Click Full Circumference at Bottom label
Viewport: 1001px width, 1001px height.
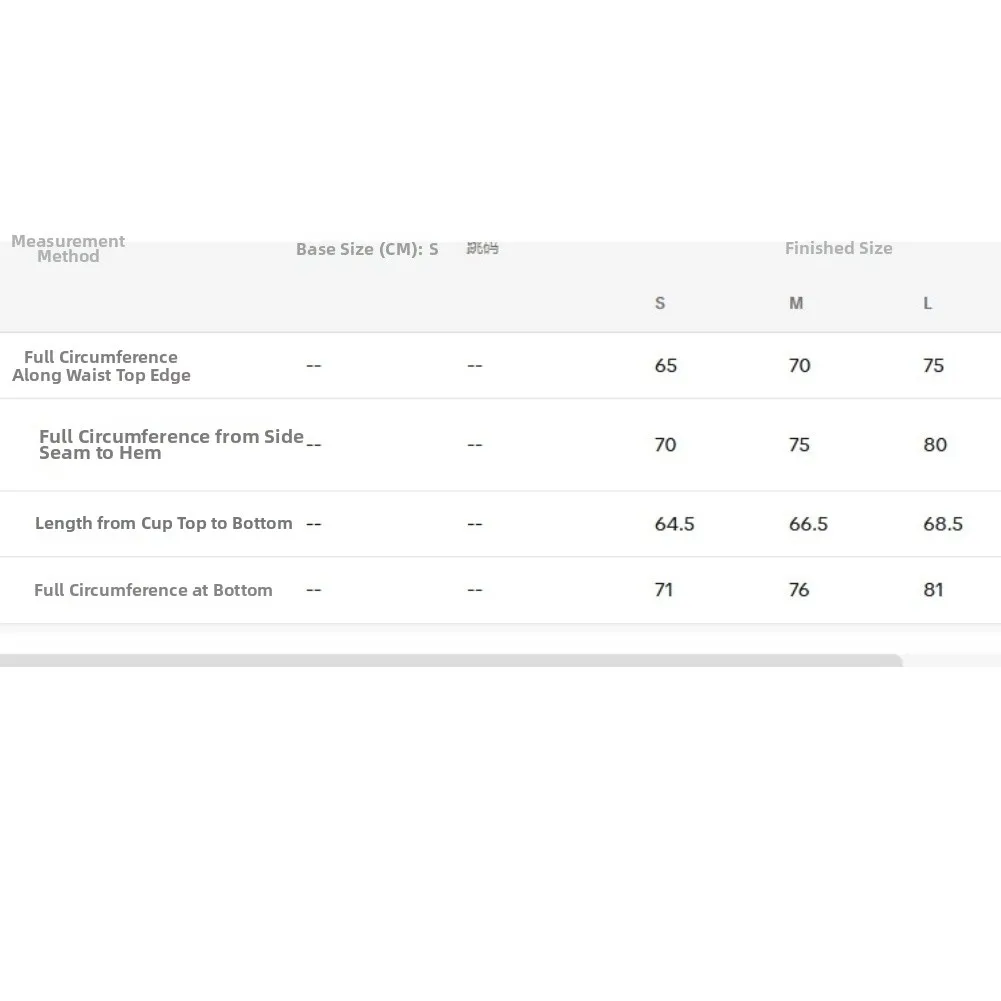153,590
